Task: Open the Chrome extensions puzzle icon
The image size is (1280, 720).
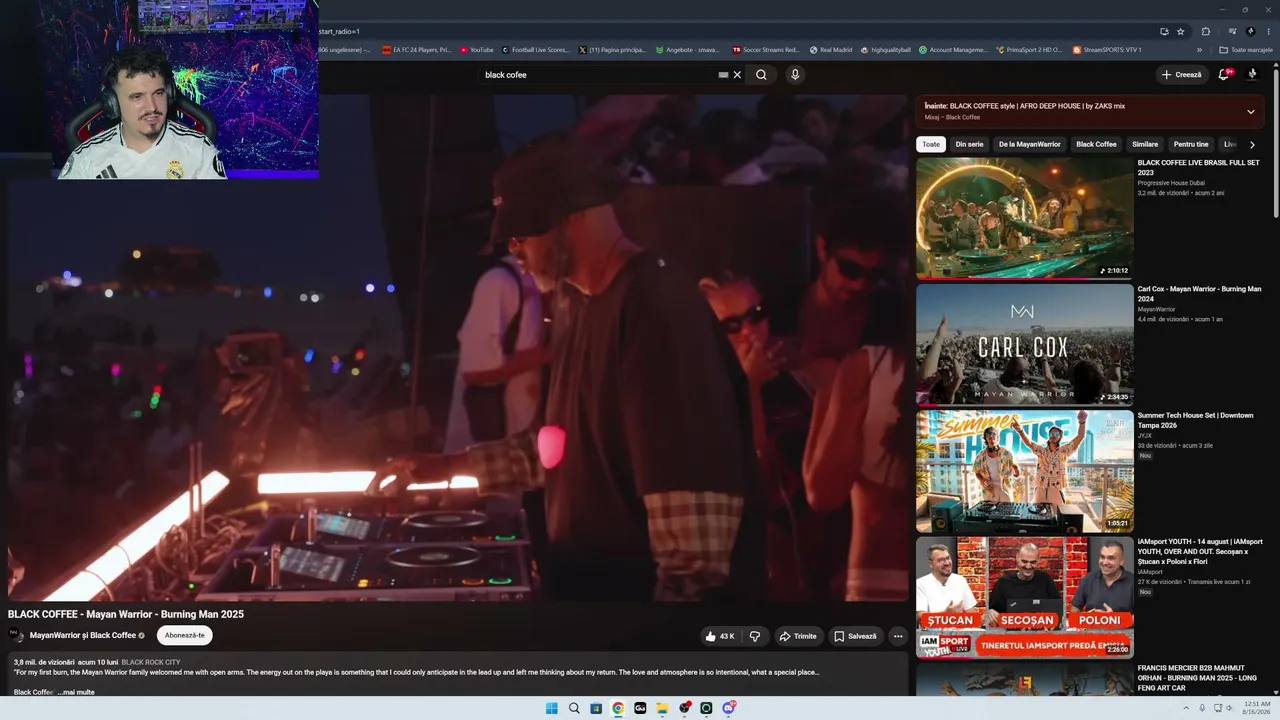Action: (1206, 31)
